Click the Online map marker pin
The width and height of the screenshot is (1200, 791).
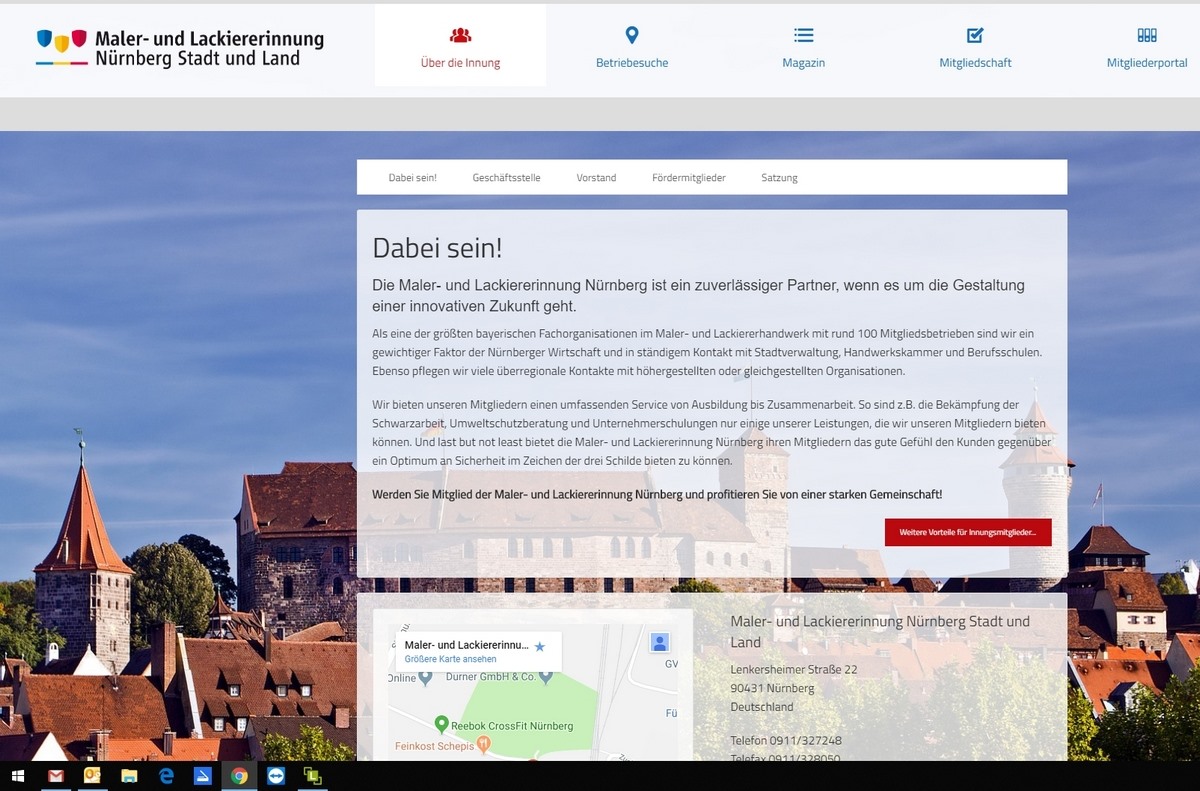click(x=425, y=677)
